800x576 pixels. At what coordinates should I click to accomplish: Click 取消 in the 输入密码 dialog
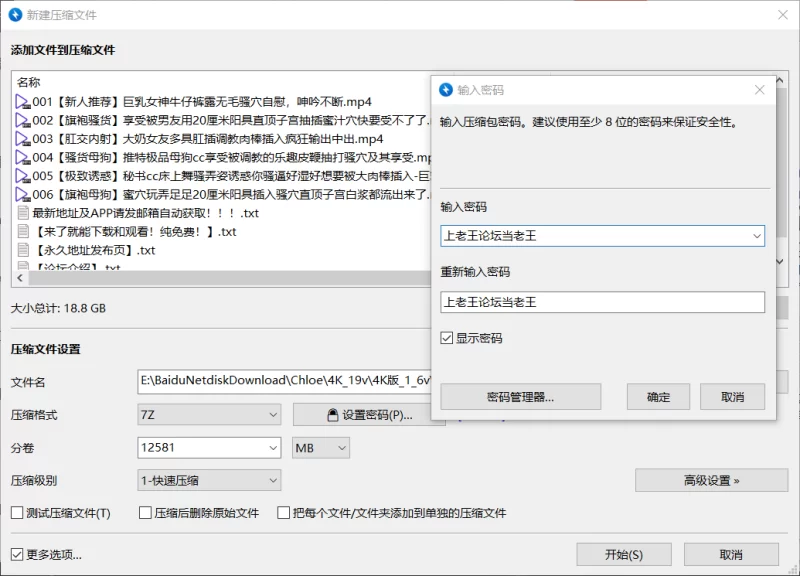click(732, 397)
